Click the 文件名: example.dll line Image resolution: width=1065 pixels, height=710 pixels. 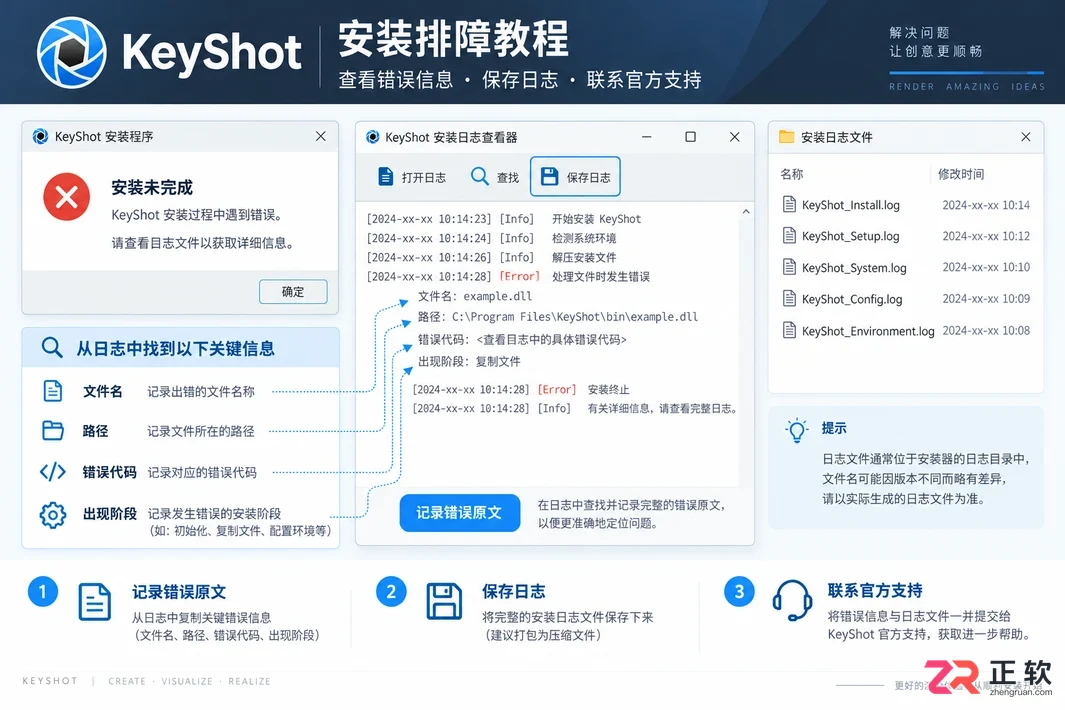(475, 296)
